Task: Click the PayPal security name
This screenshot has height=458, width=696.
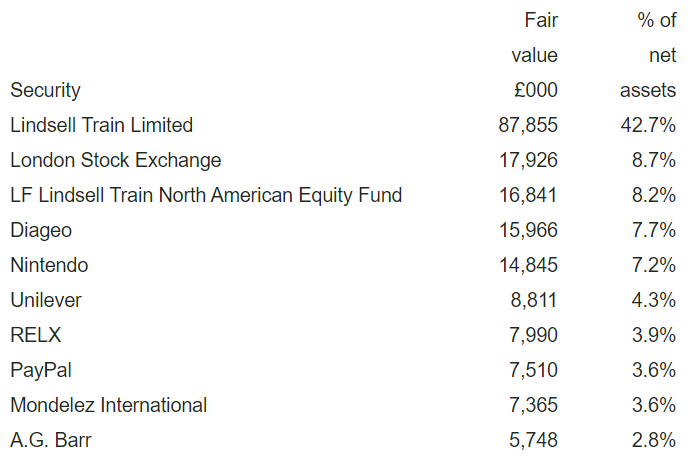Action: (x=41, y=370)
